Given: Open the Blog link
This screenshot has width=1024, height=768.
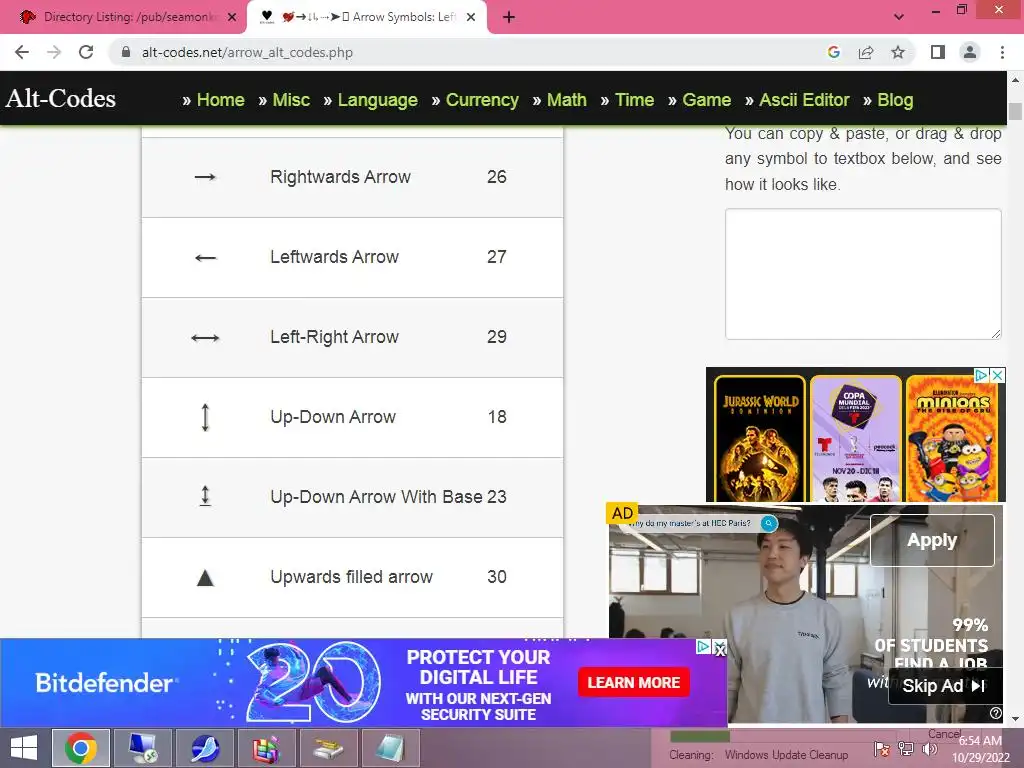Looking at the screenshot, I should pos(895,100).
